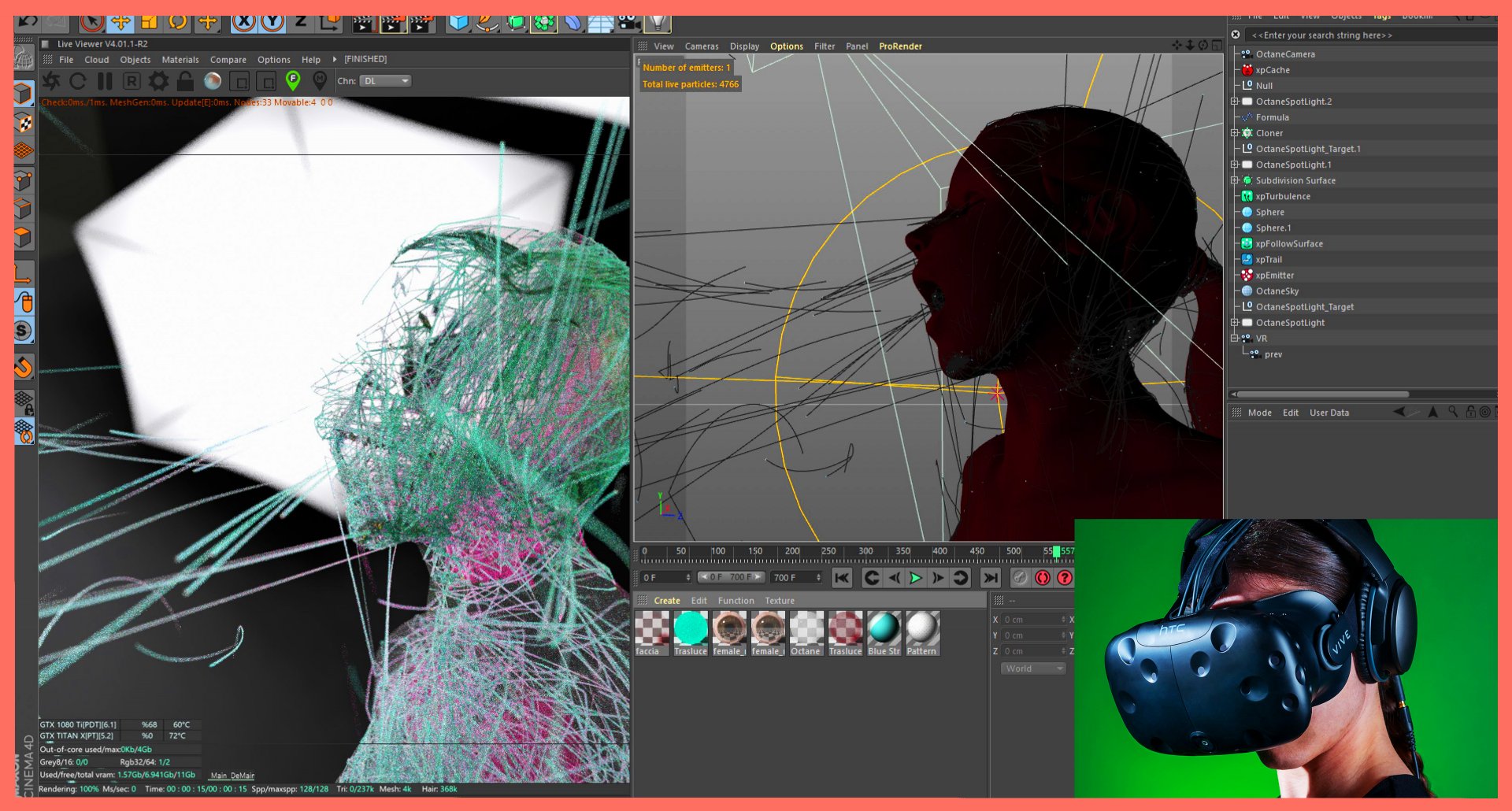Click the Light bulb icon

click(x=658, y=23)
